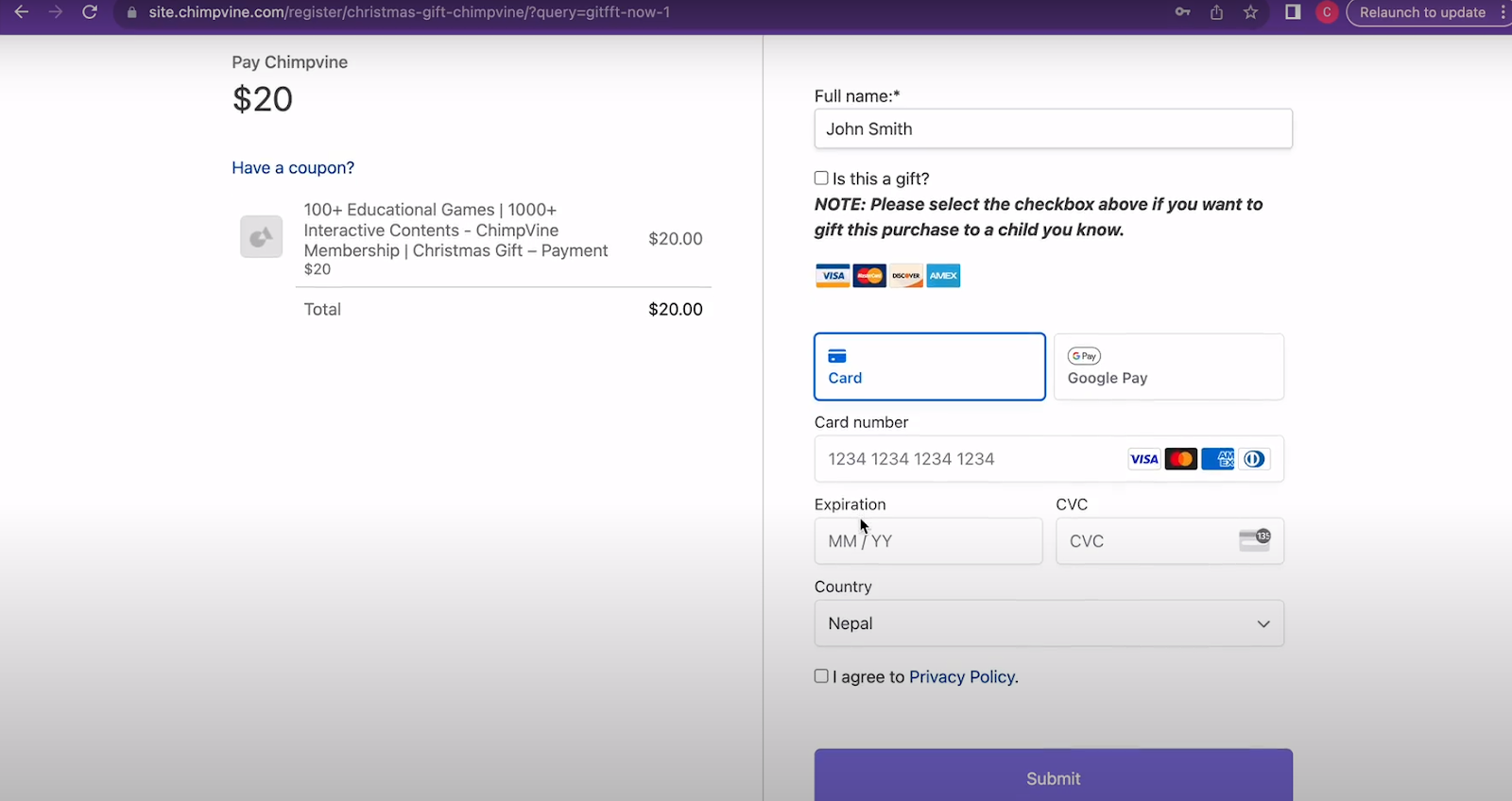Click the 'Total' label
1512x801 pixels.
click(x=322, y=309)
